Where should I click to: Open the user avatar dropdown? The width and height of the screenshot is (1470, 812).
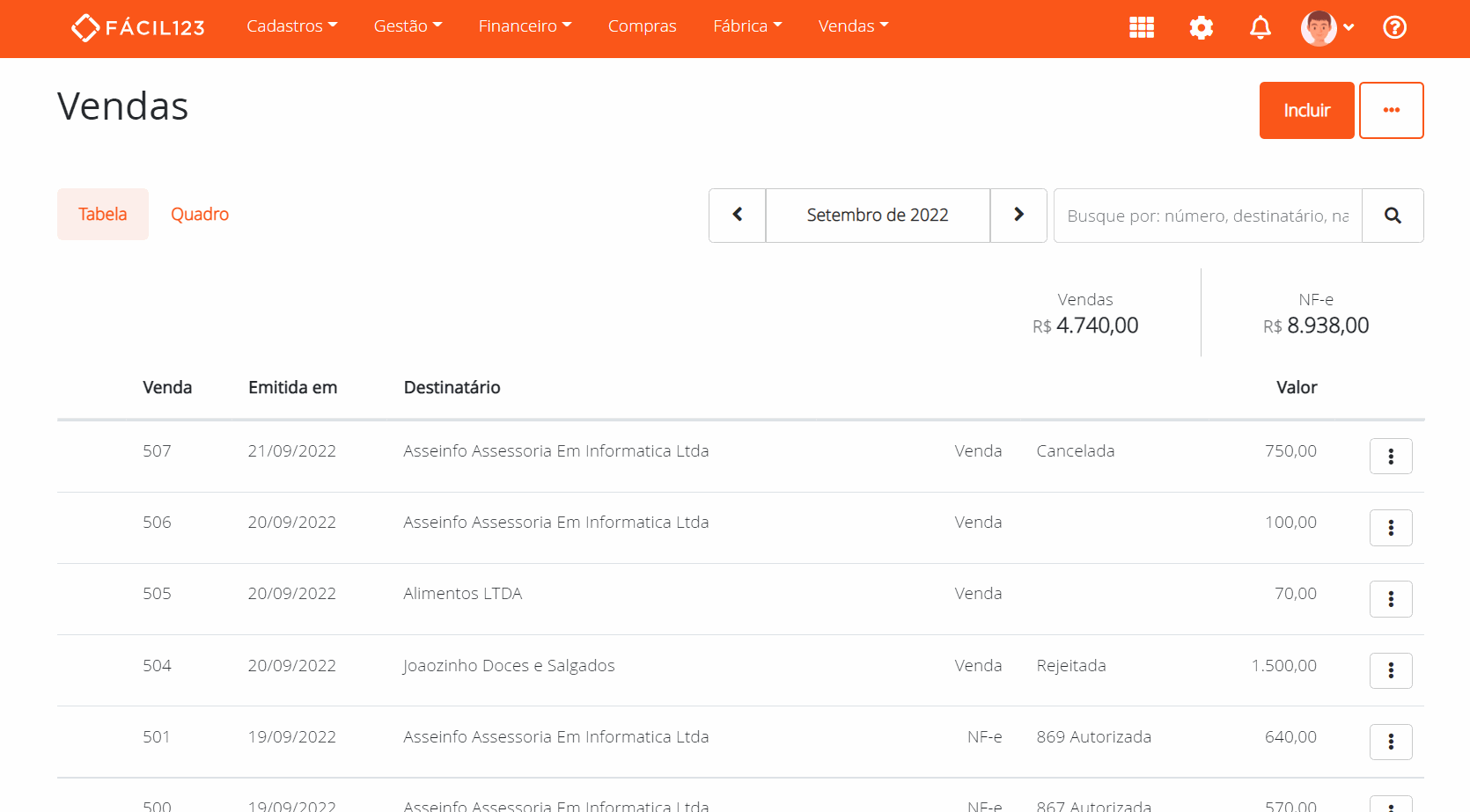pyautogui.click(x=1327, y=28)
